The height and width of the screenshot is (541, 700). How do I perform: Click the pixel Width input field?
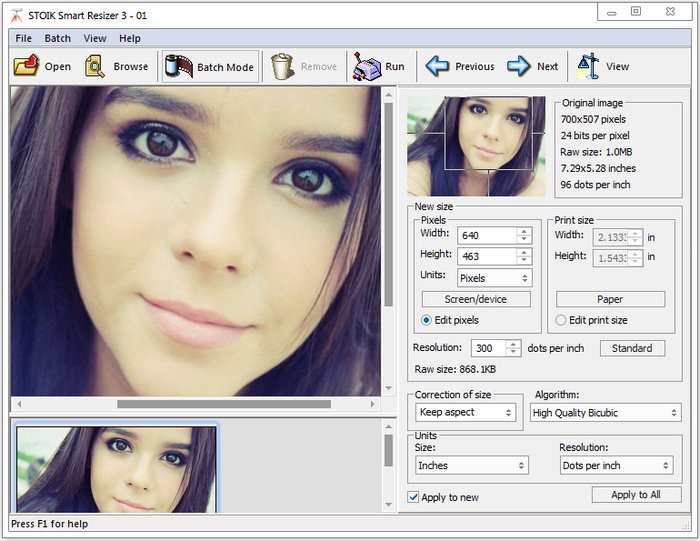click(x=487, y=235)
